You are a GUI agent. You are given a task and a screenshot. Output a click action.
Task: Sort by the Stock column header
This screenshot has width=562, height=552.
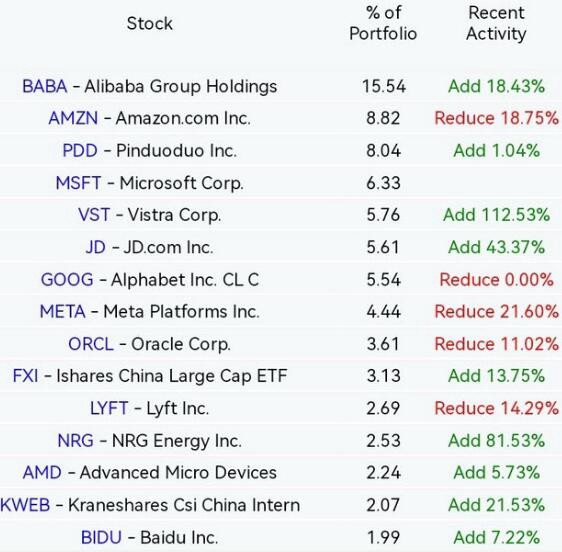pyautogui.click(x=150, y=24)
